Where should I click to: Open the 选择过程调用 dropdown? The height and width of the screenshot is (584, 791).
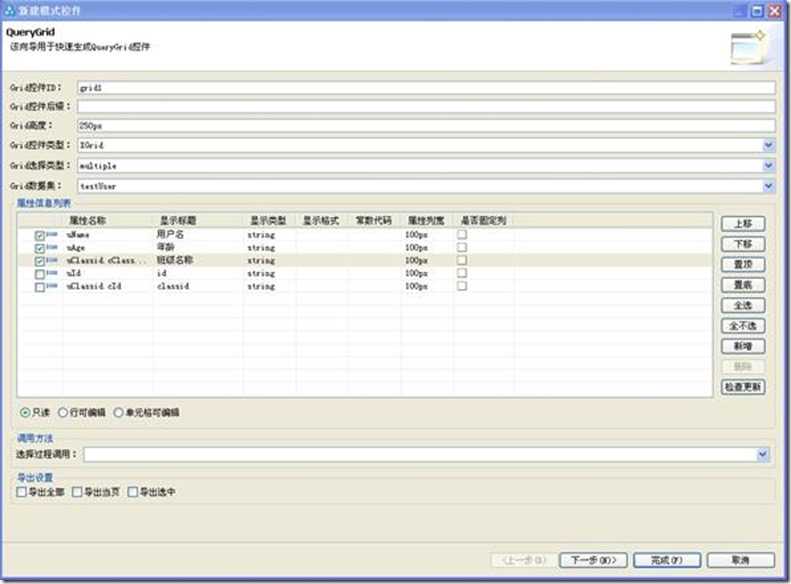click(x=763, y=454)
